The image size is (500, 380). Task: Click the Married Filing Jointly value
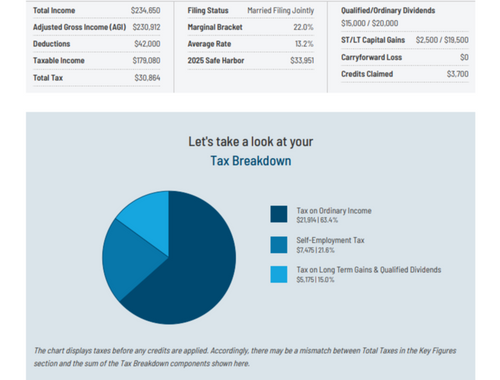pos(281,10)
